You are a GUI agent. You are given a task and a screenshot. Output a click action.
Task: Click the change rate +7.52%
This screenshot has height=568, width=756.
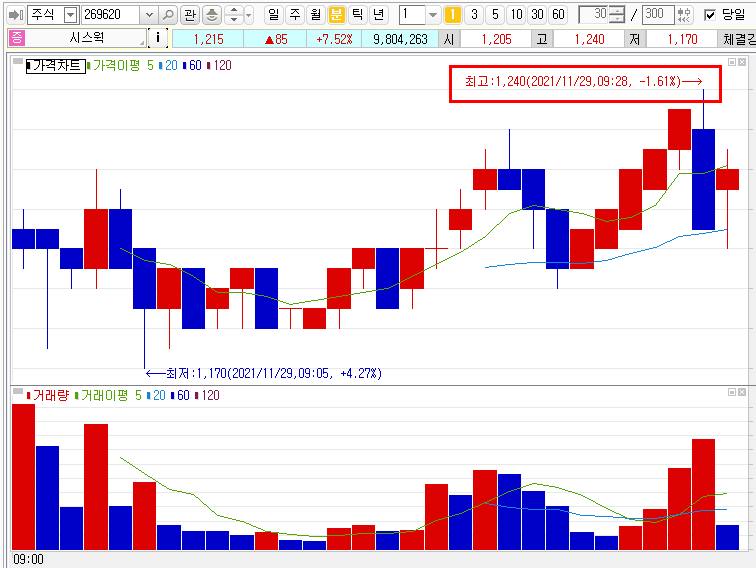[x=334, y=39]
